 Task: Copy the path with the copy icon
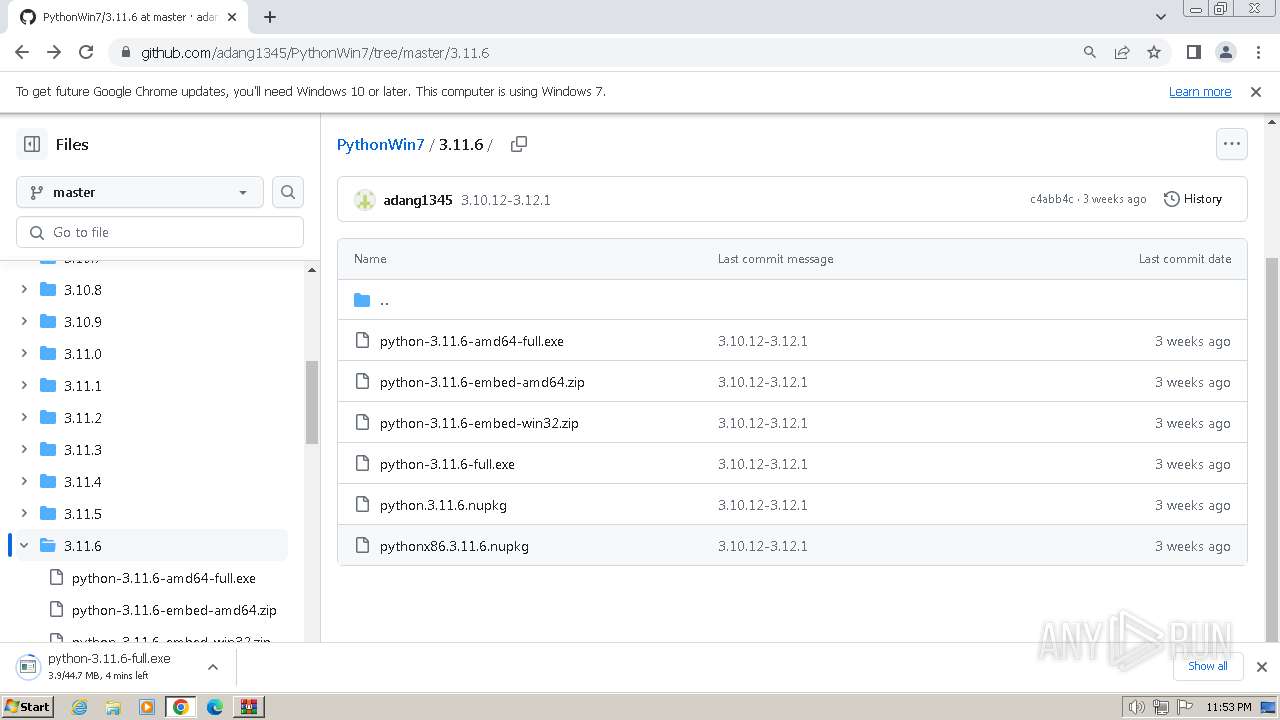[x=518, y=144]
